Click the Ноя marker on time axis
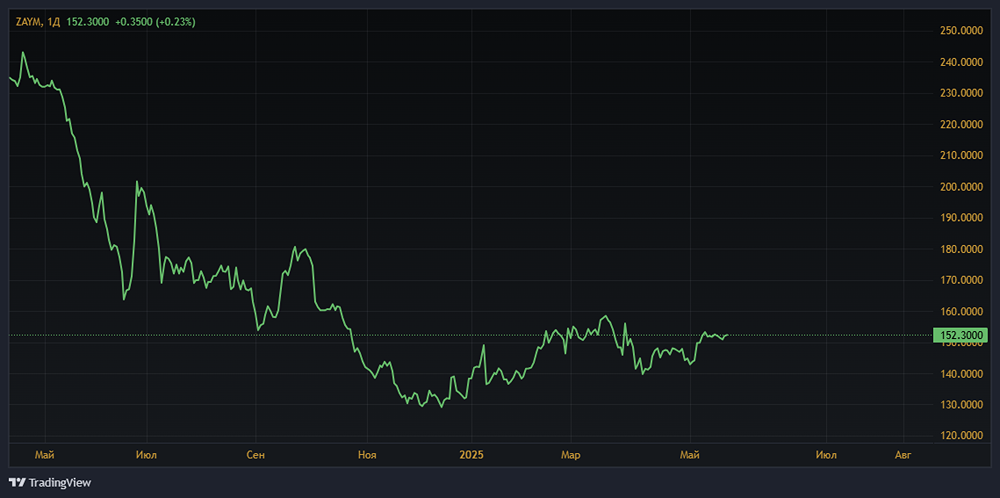The height and width of the screenshot is (498, 1000). click(x=367, y=455)
